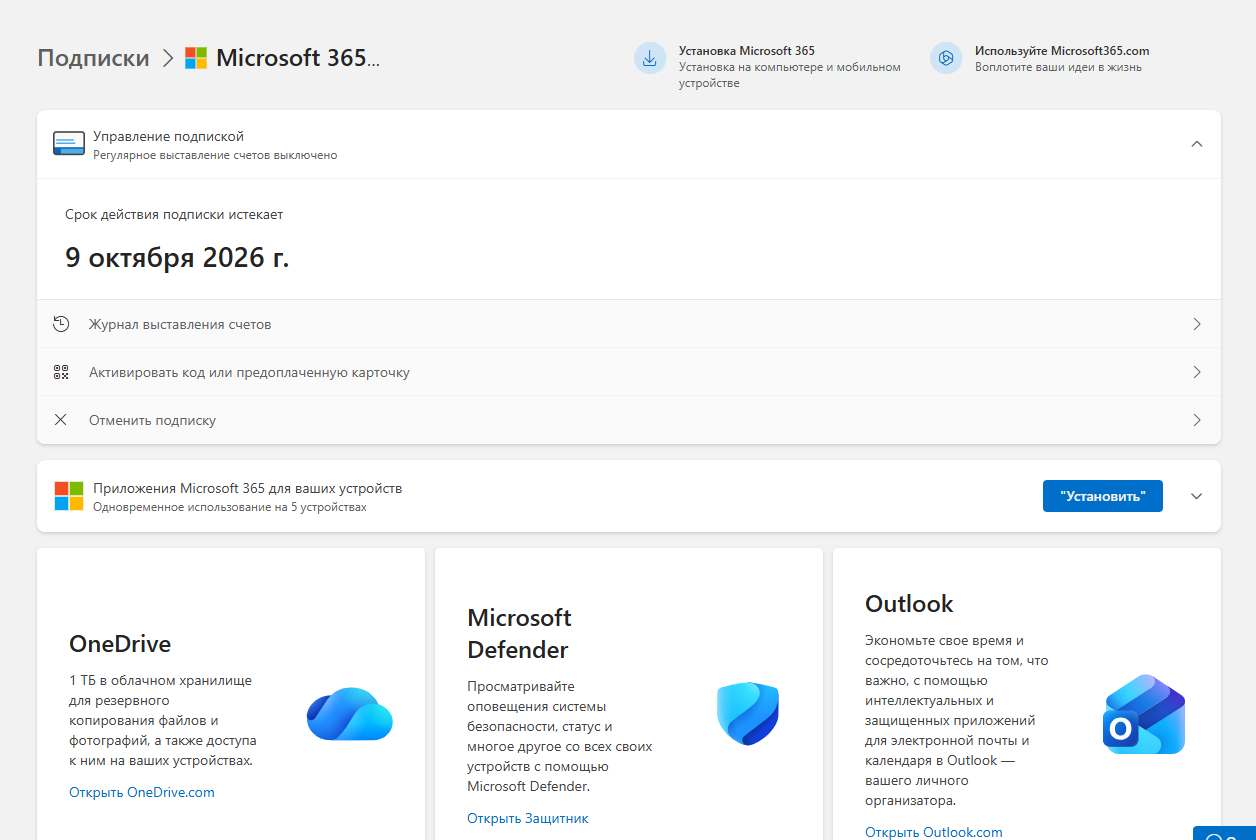
Task: Select the Отменить подписку row
Action: [x=152, y=420]
